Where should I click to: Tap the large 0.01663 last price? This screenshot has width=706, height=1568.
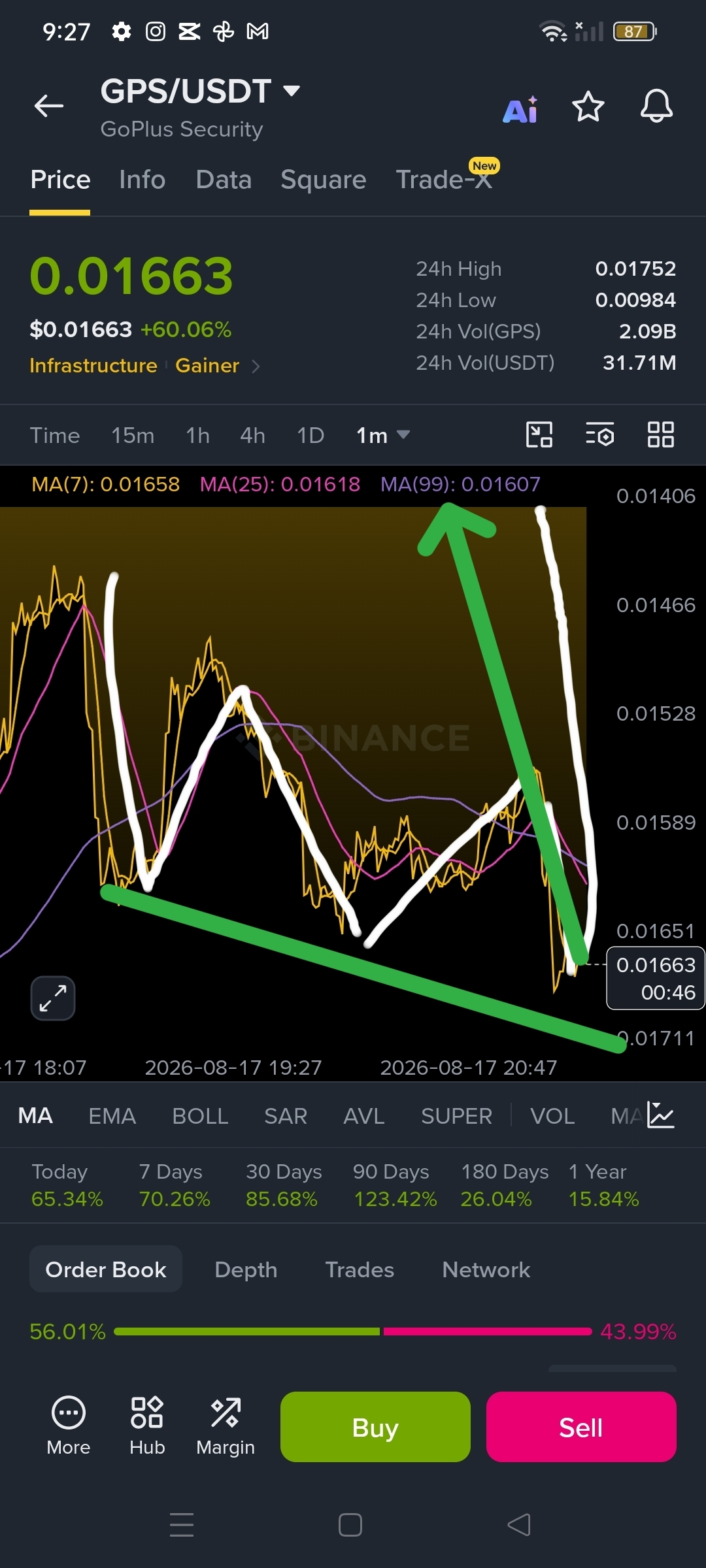[131, 276]
